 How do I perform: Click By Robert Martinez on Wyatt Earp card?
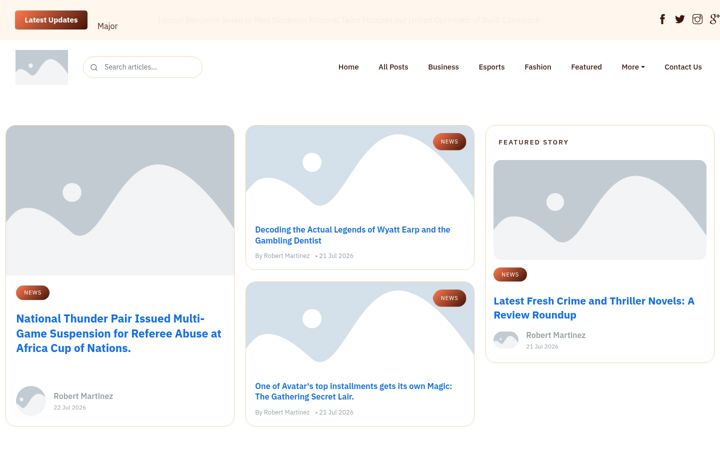(x=282, y=256)
